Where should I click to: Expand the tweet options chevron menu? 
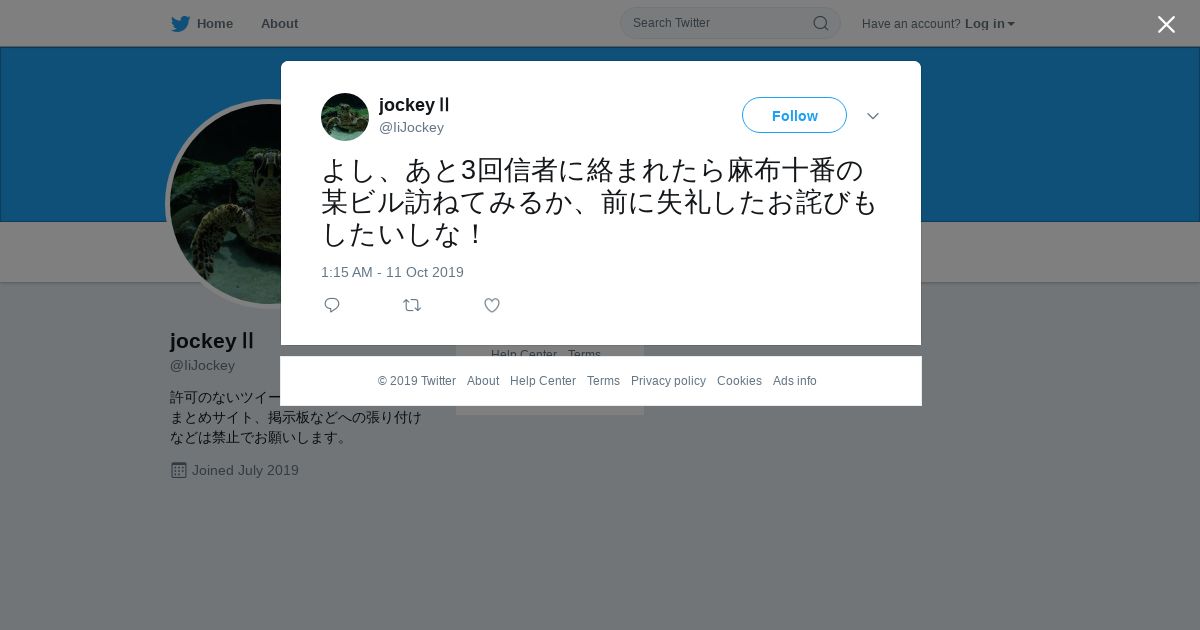point(873,116)
